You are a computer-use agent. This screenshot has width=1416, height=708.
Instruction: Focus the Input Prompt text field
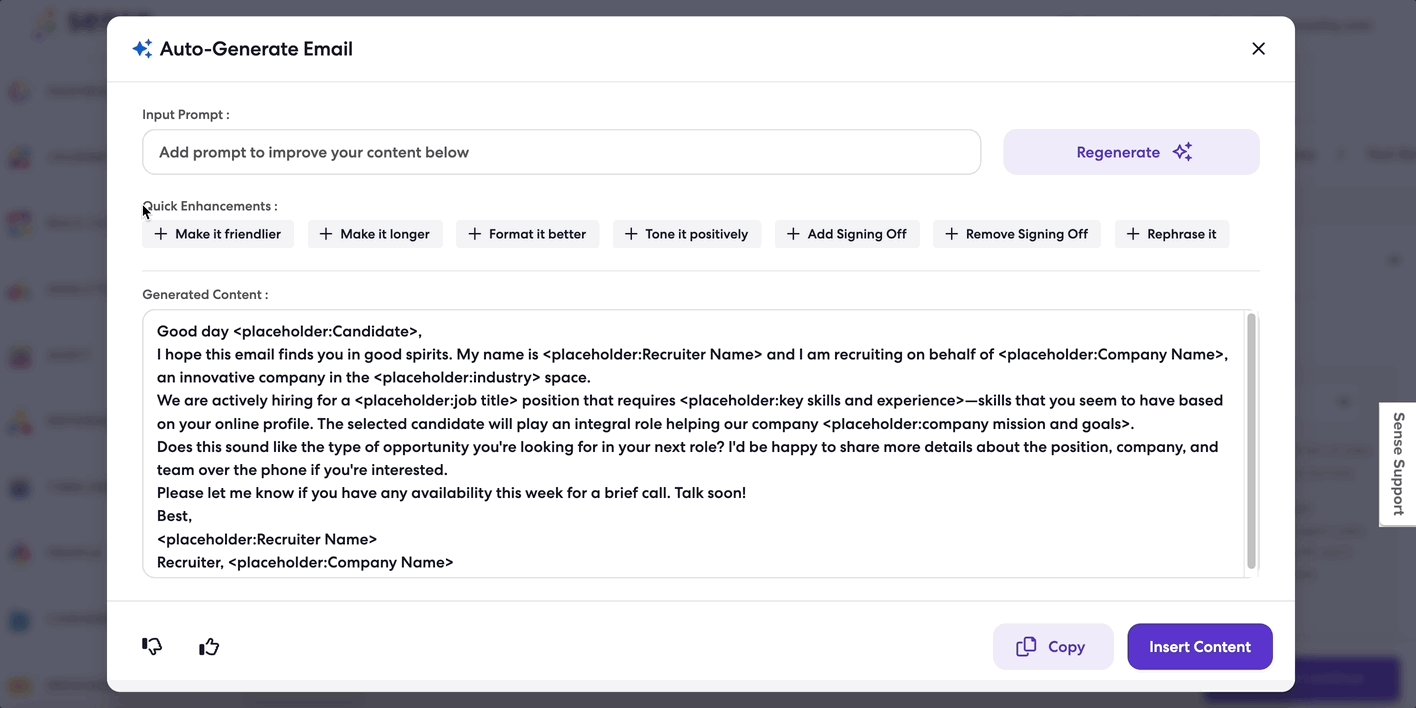click(561, 152)
